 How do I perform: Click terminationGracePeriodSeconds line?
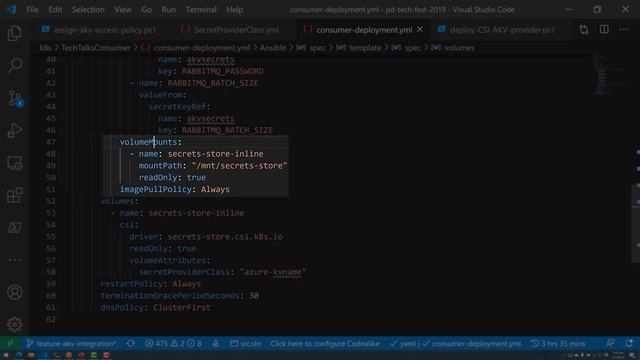tap(180, 296)
